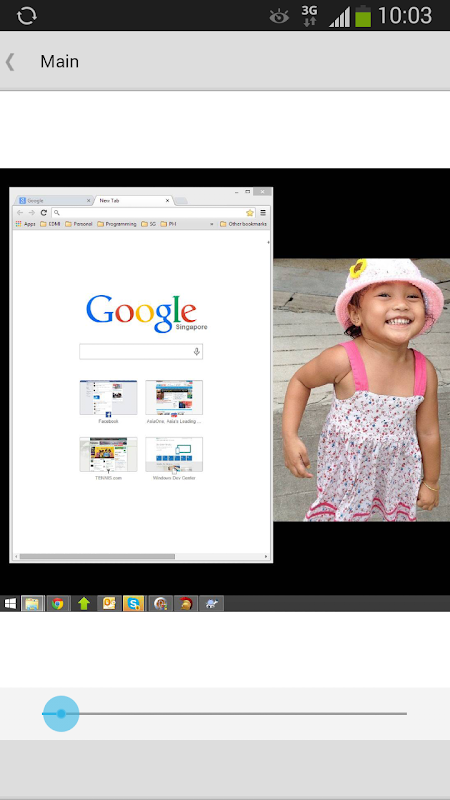This screenshot has width=450, height=800.
Task: Click the green up-arrow taskbar icon
Action: (84, 604)
